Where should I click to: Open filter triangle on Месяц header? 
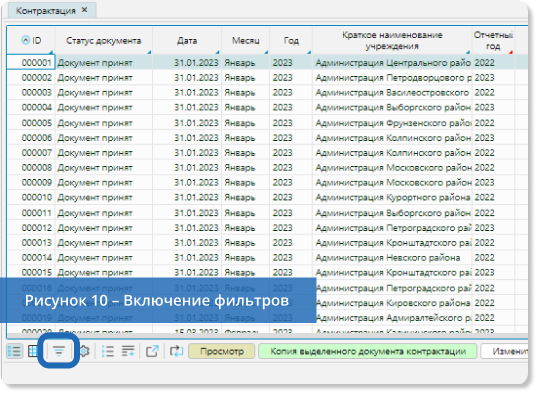pos(266,52)
